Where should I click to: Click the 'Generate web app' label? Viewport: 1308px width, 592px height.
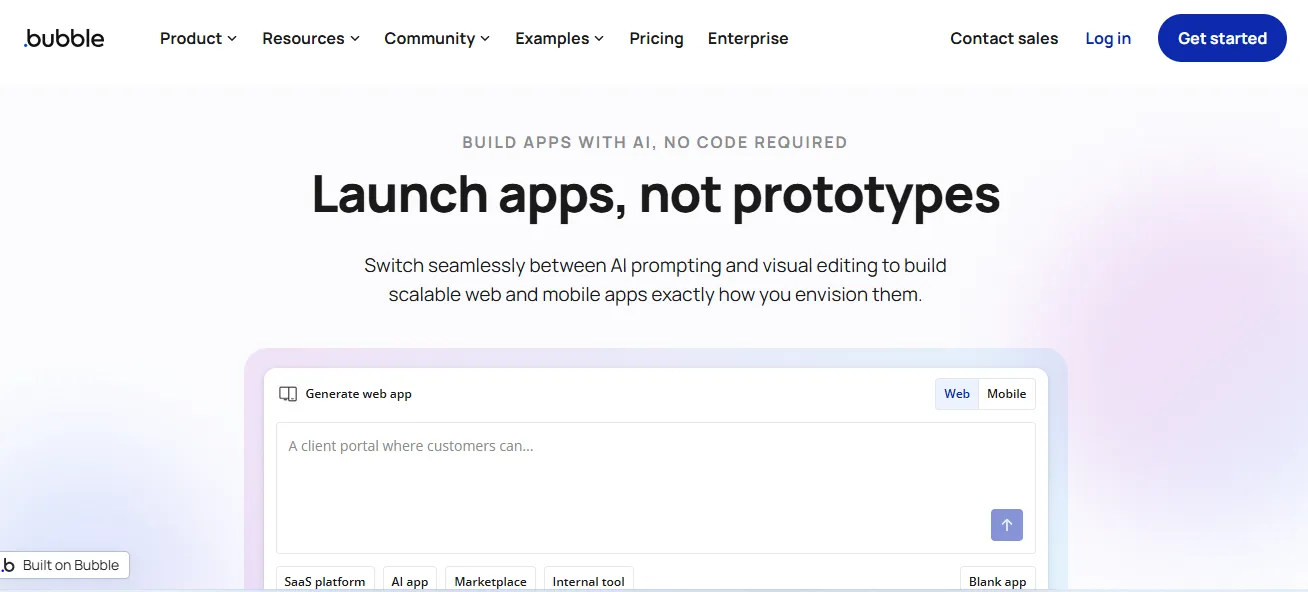point(359,394)
